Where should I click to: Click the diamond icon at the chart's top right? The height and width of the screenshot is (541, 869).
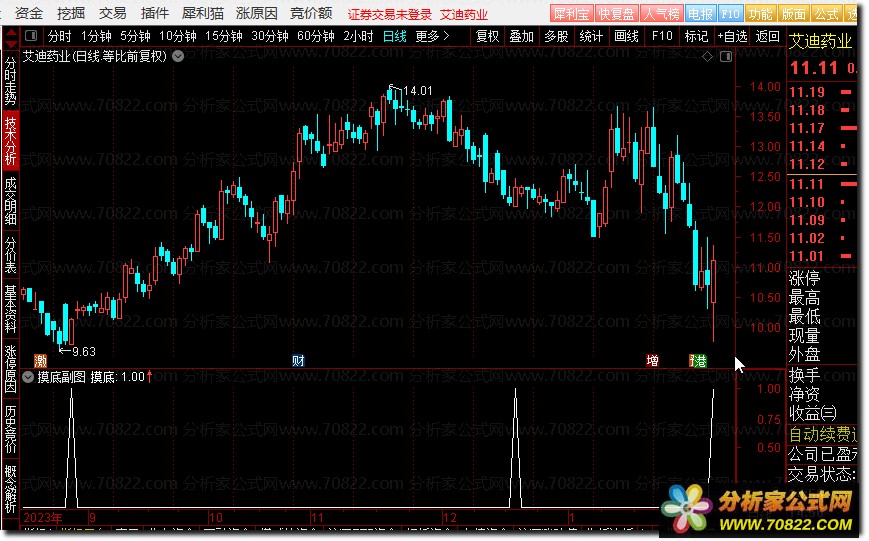pyautogui.click(x=707, y=57)
